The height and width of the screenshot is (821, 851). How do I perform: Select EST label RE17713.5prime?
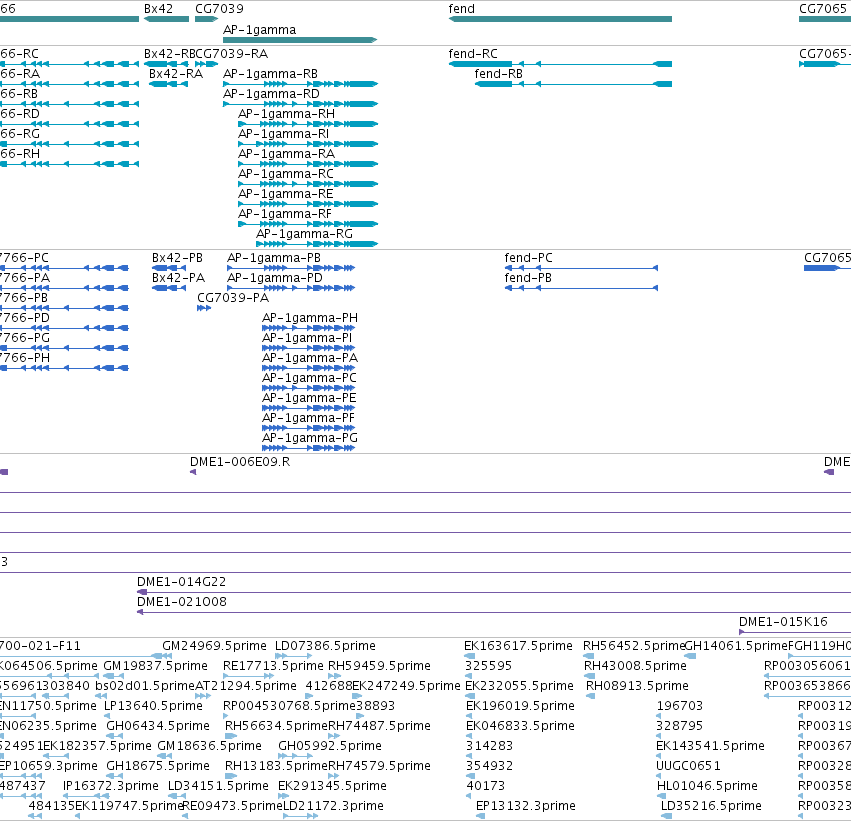coord(273,666)
